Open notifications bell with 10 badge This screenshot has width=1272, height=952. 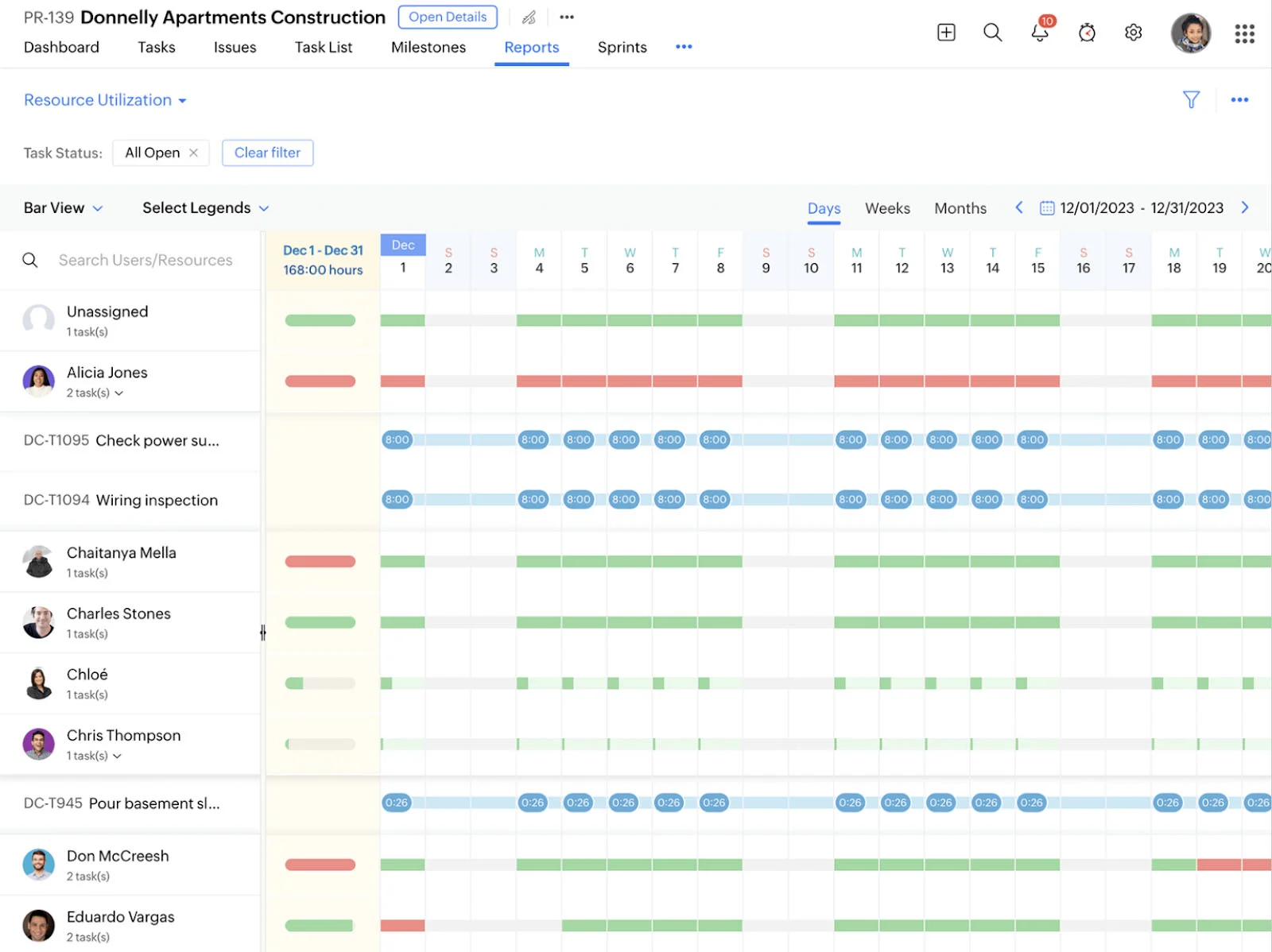1040,32
